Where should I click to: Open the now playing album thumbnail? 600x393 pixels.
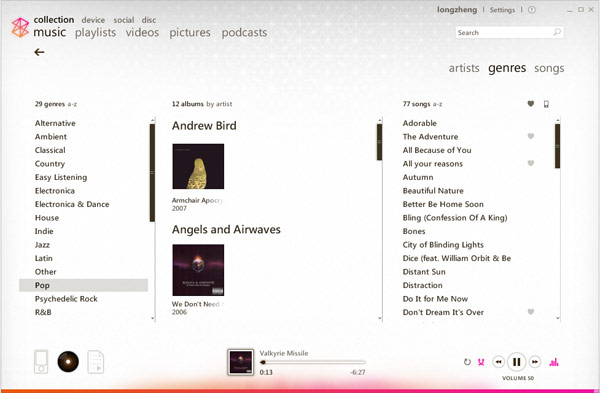pos(240,362)
